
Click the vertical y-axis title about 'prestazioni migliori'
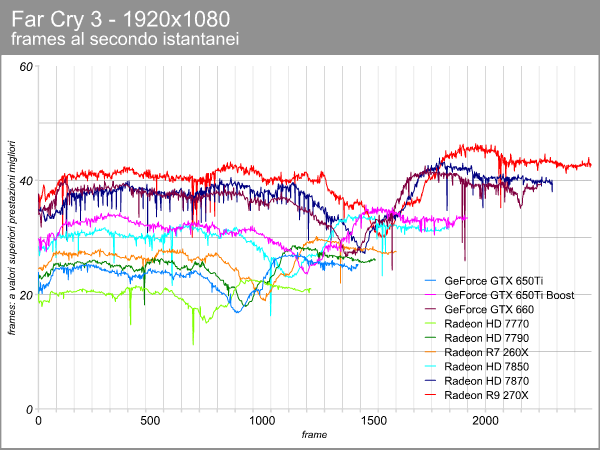[x=12, y=237]
